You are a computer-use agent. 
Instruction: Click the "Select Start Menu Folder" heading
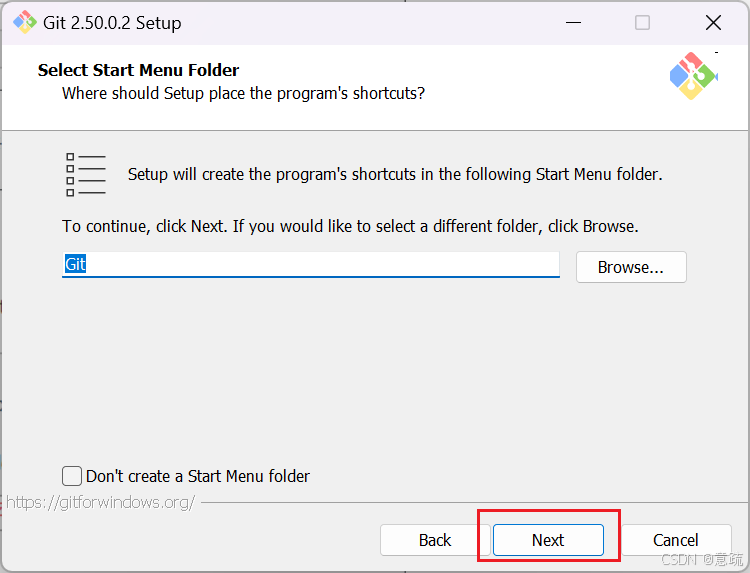pyautogui.click(x=138, y=70)
